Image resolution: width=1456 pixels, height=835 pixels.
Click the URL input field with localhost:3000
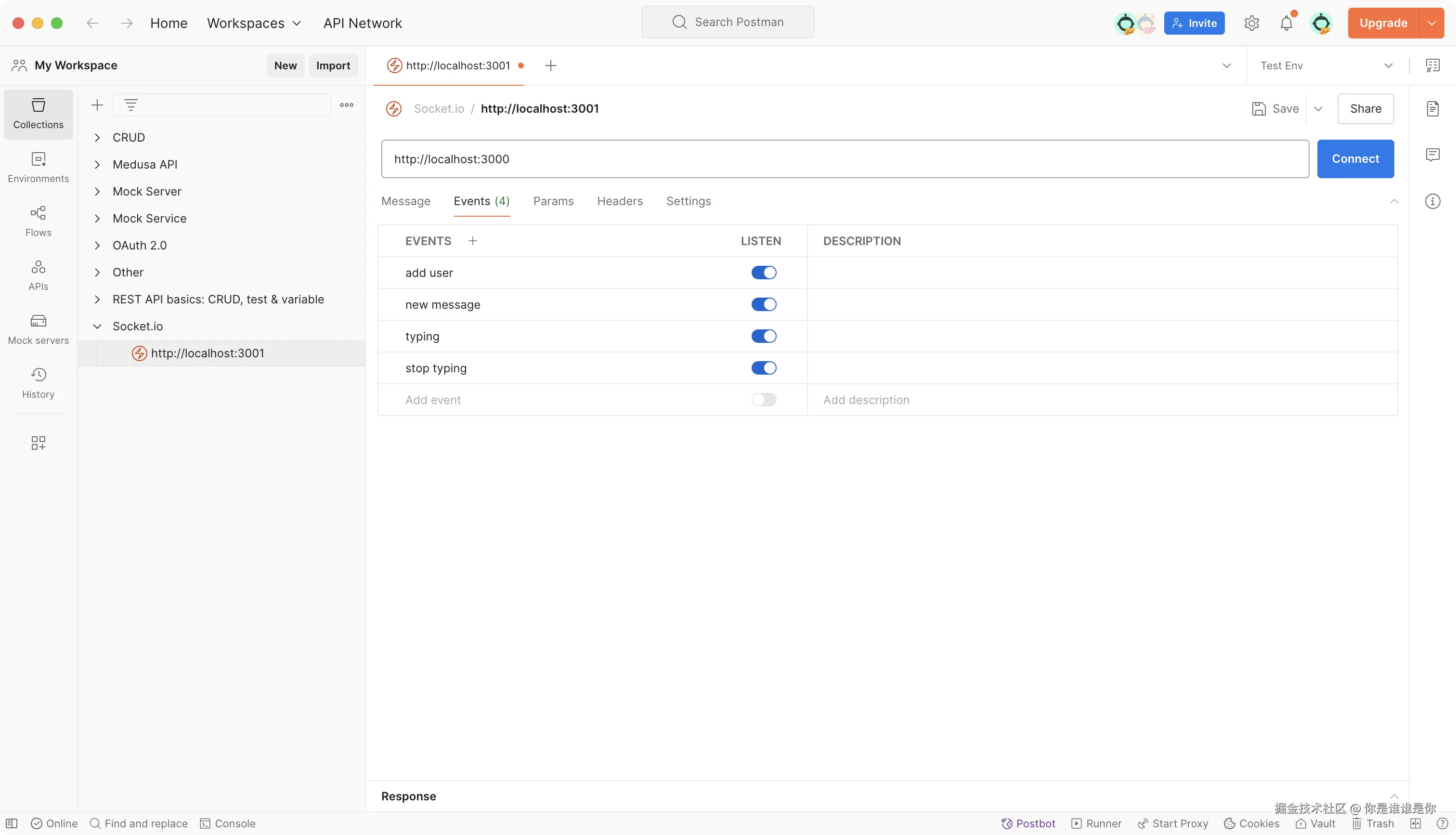[x=845, y=159]
